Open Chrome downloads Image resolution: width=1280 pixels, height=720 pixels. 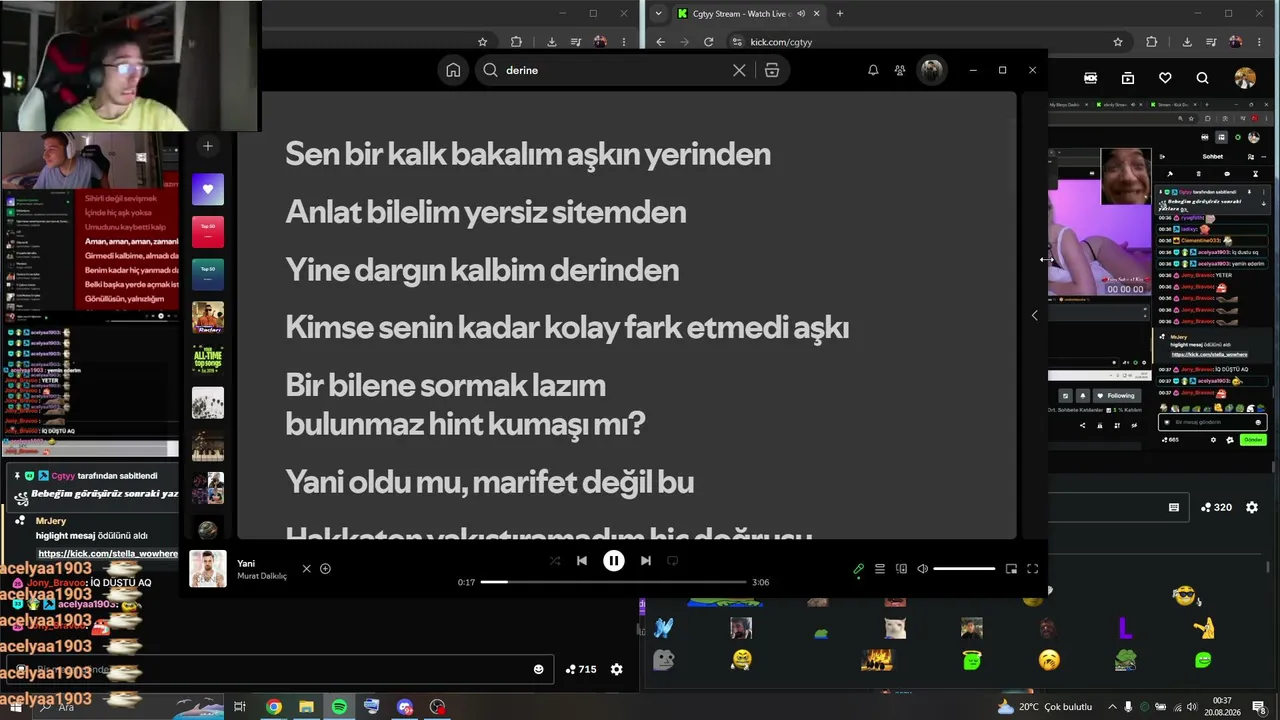tap(1187, 42)
